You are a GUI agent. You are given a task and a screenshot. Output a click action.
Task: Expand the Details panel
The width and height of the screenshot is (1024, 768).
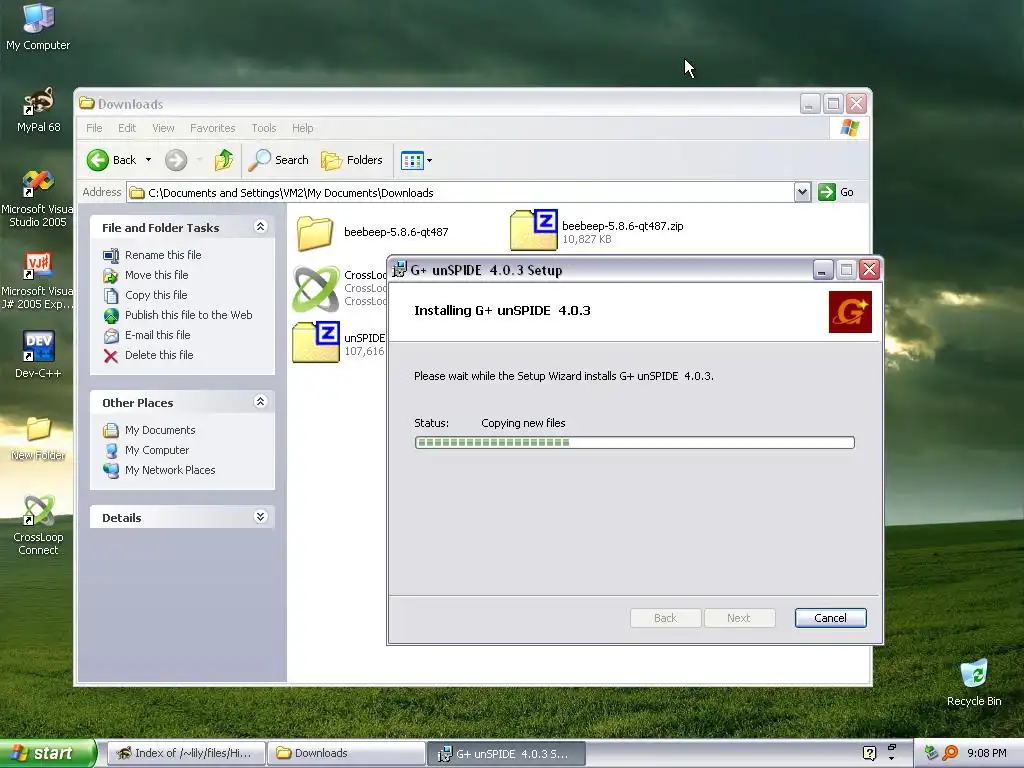coord(261,517)
